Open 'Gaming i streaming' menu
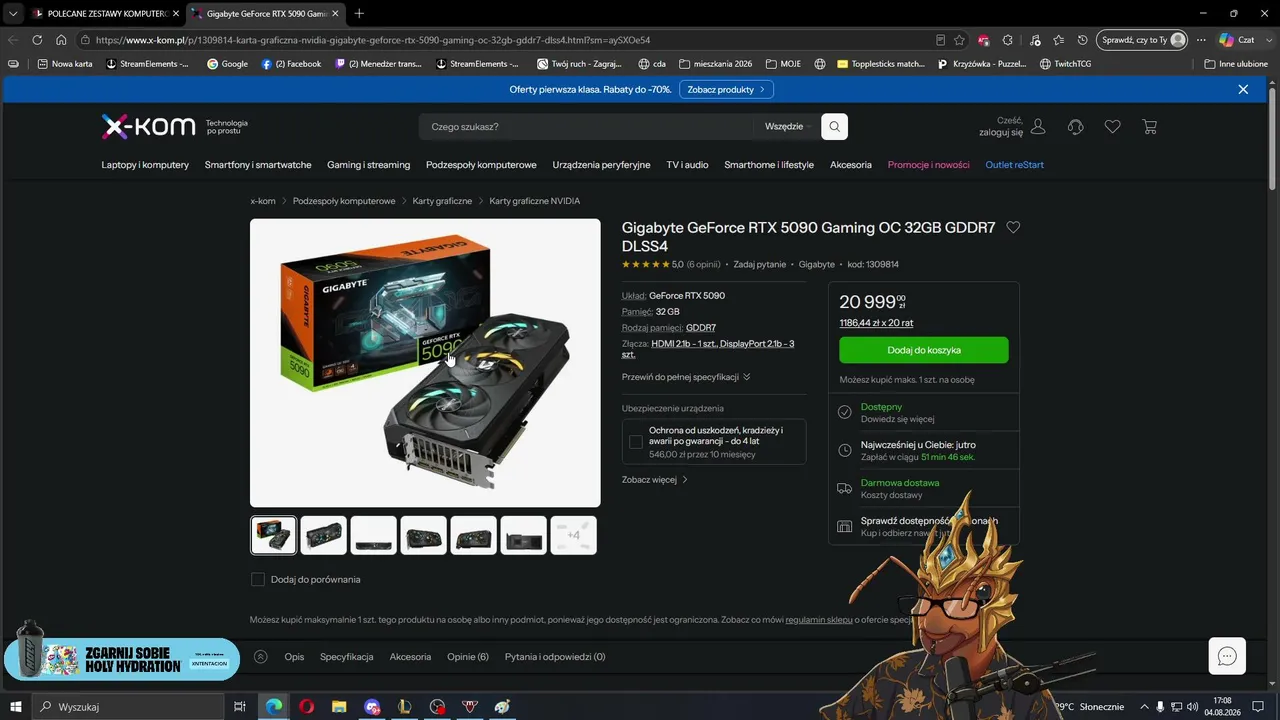1280x720 pixels. [369, 165]
